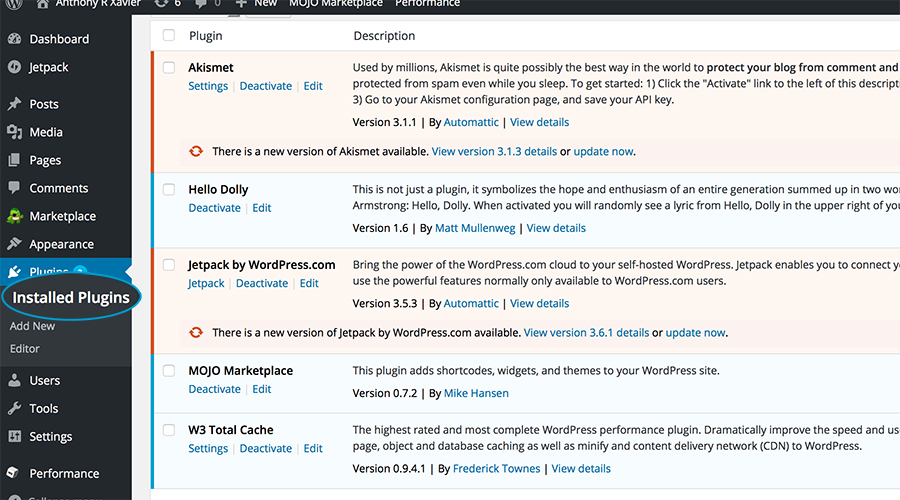Open Frederick Townes author link
The height and width of the screenshot is (500, 900).
[496, 468]
